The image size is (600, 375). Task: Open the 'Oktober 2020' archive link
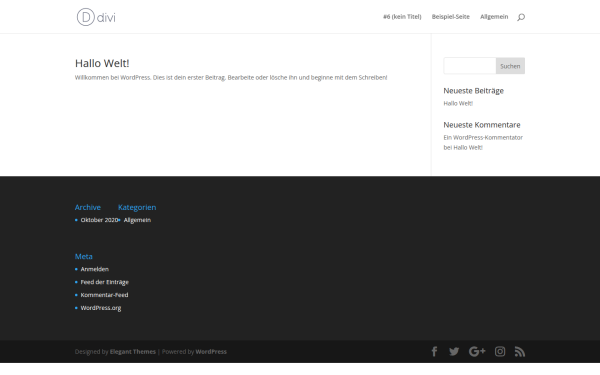pyautogui.click(x=99, y=220)
